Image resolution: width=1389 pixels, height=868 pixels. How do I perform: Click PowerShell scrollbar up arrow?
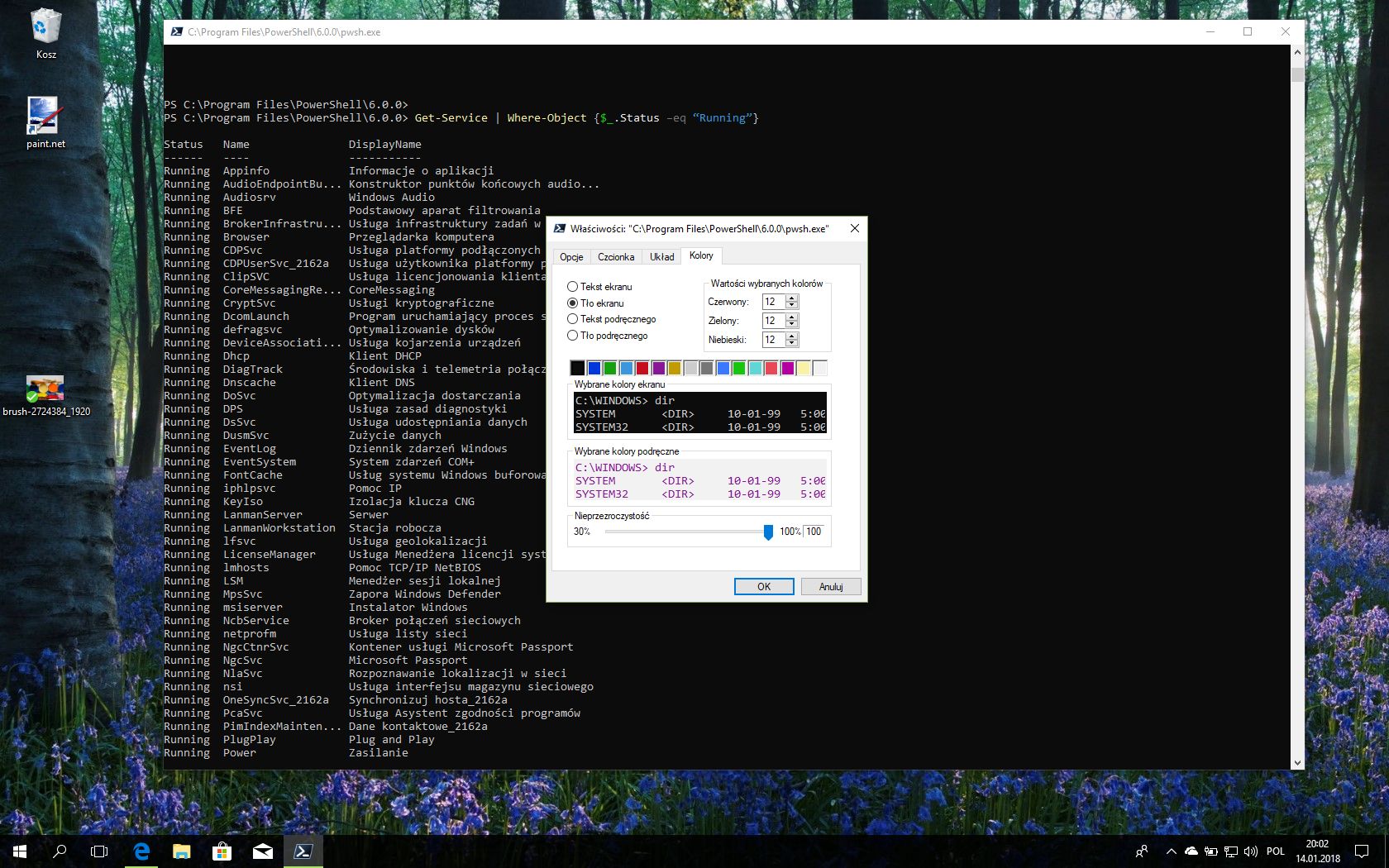[1297, 52]
